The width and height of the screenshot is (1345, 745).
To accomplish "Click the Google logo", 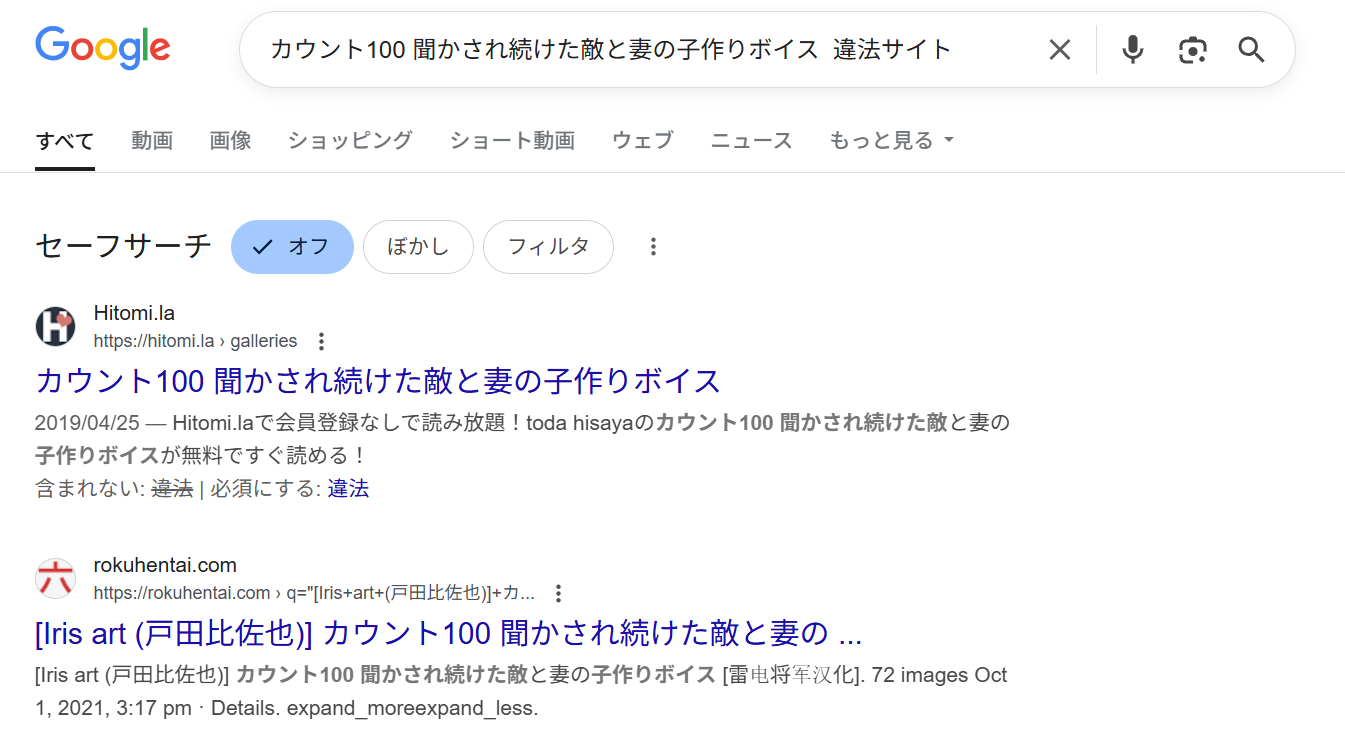I will [102, 46].
